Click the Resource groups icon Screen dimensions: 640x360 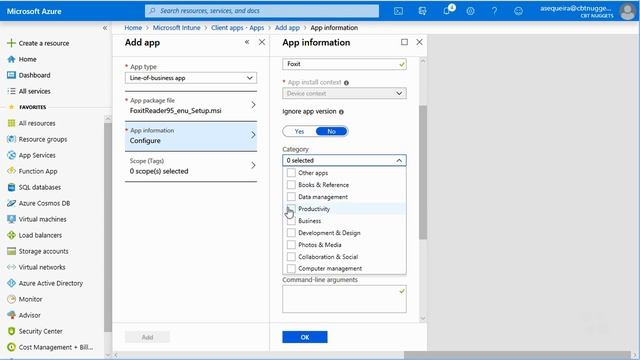[x=11, y=139]
